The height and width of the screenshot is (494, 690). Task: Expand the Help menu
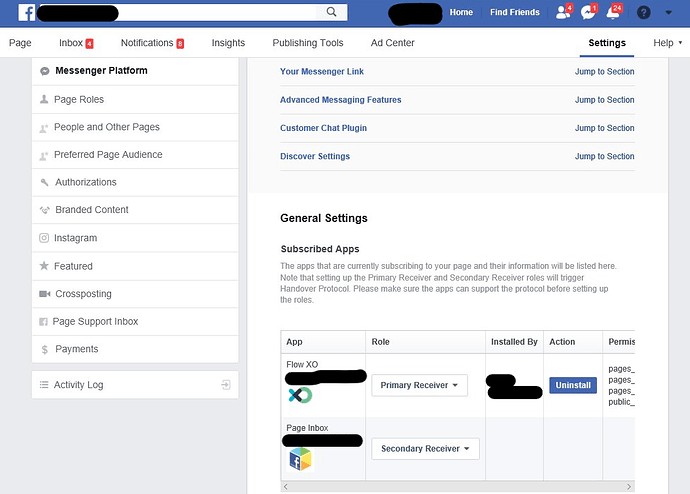coord(667,43)
